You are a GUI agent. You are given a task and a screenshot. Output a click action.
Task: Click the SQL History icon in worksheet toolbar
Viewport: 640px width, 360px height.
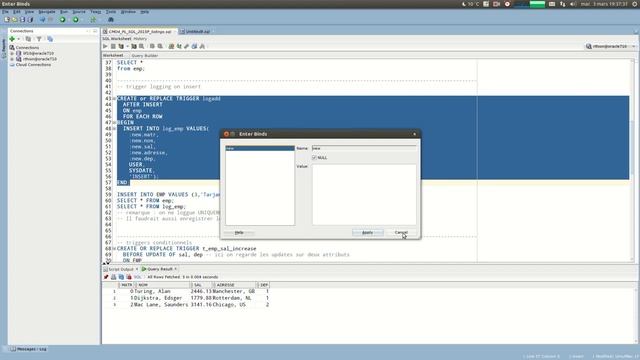[x=194, y=47]
